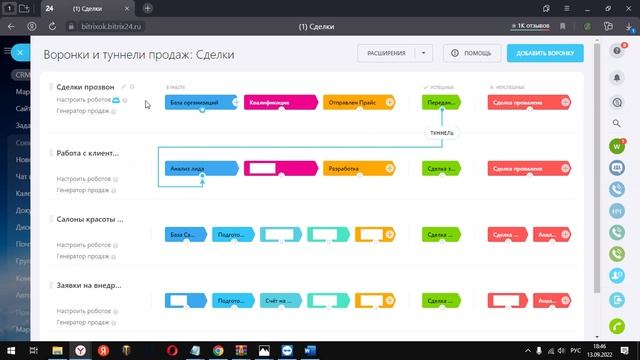Click the Туннель label on connector
The image size is (640, 360).
coord(442,133)
